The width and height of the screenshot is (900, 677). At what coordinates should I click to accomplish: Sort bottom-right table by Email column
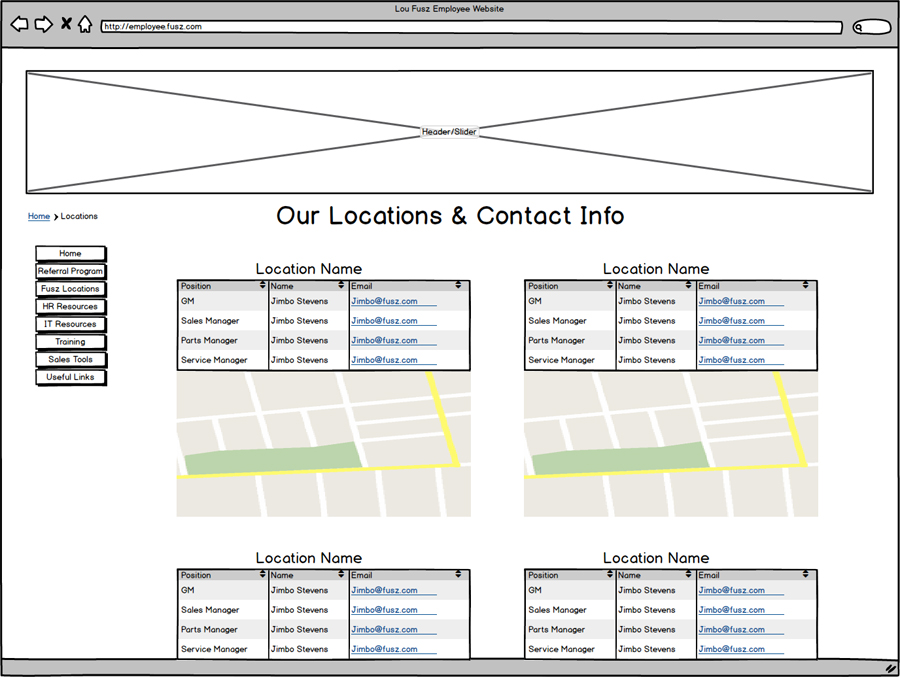pos(805,574)
